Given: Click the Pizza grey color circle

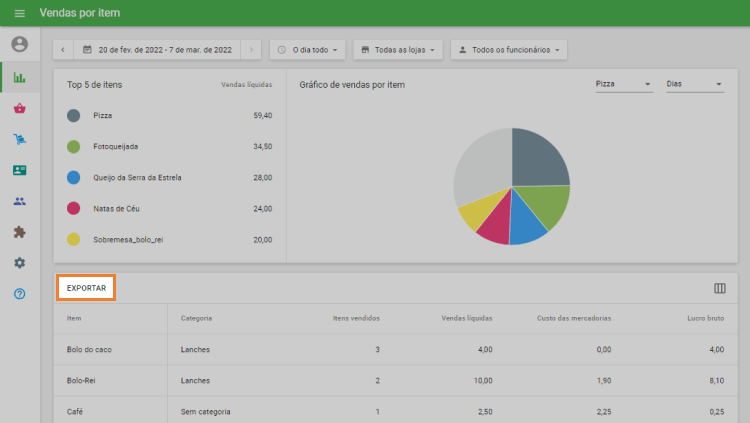Looking at the screenshot, I should pos(73,116).
